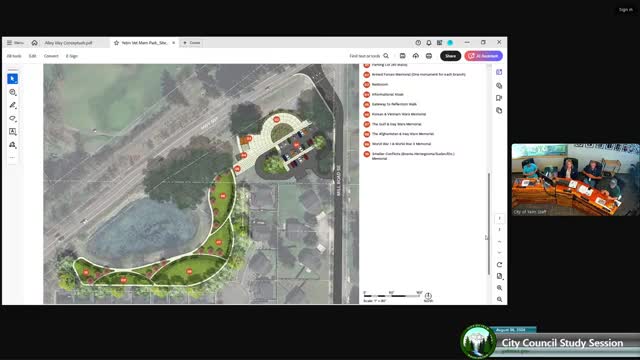Expand more tools ellipsis in left sidebar

coord(12,158)
